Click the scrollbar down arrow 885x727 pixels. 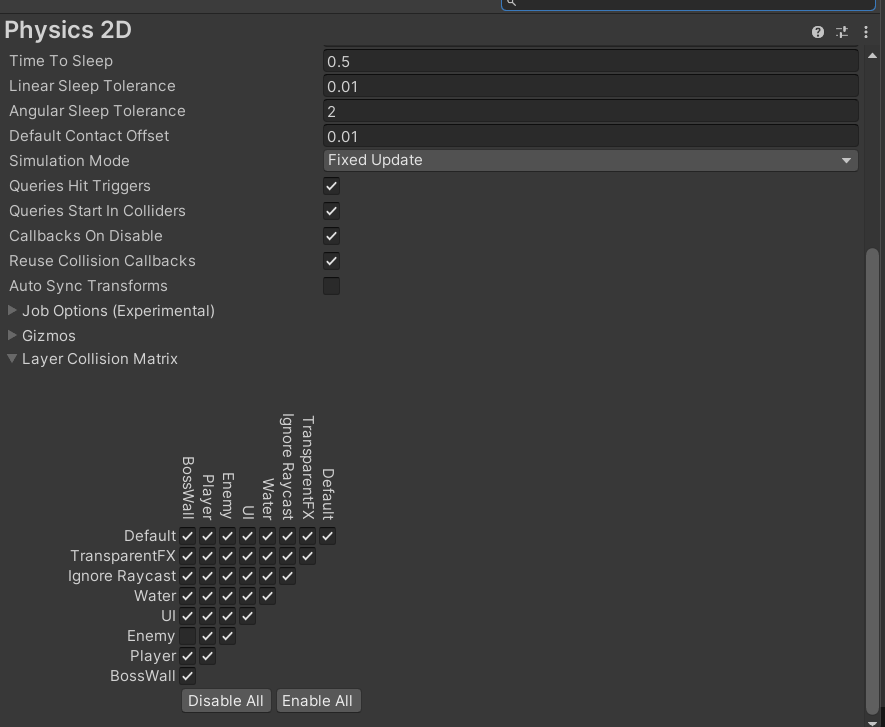[872, 722]
